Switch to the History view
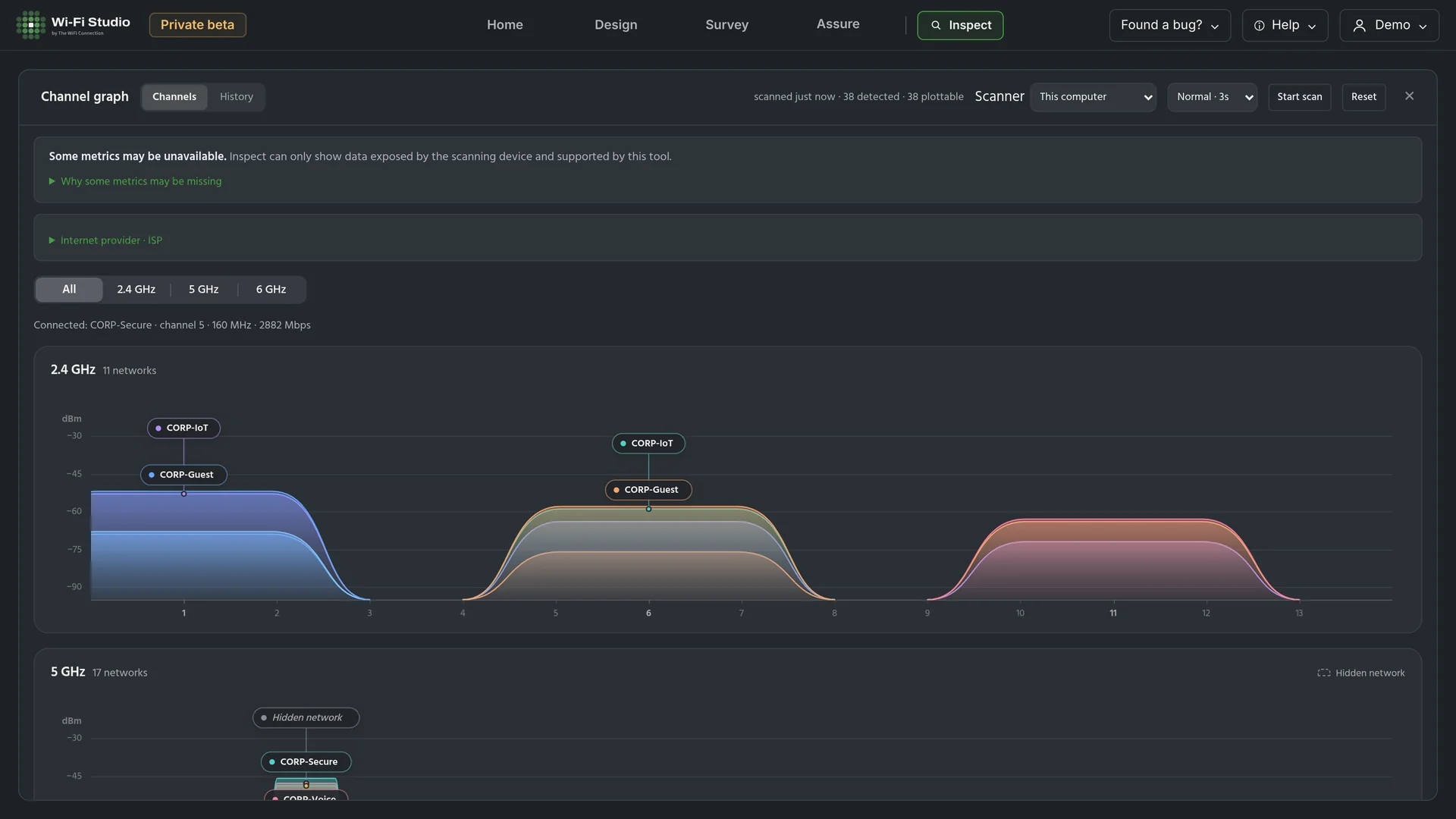Viewport: 1456px width, 819px height. [237, 96]
